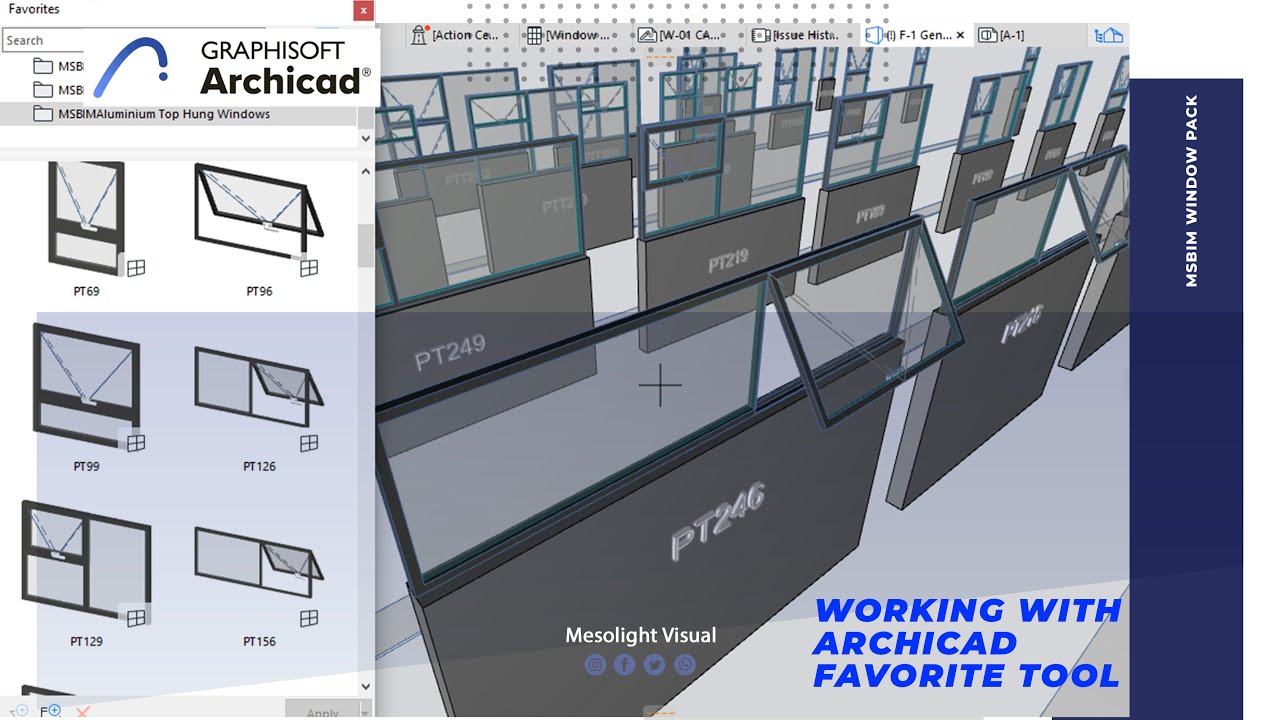Click the favorites thumbnail scrollbar handle

(365, 245)
